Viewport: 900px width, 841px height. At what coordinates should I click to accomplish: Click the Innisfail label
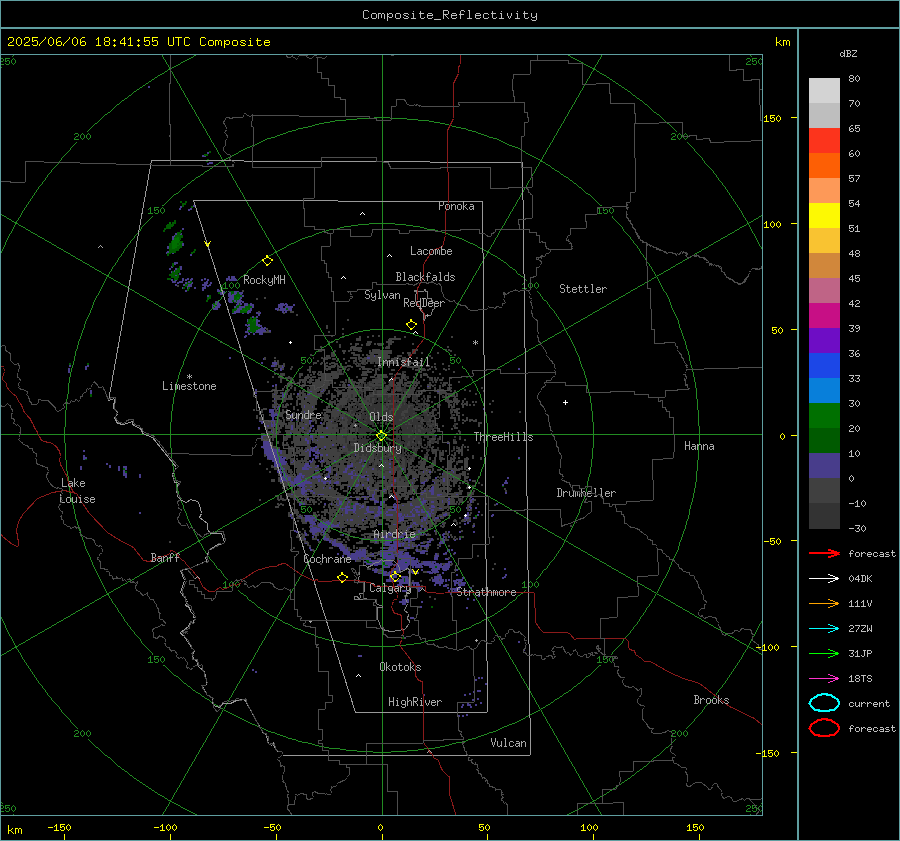pos(404,362)
